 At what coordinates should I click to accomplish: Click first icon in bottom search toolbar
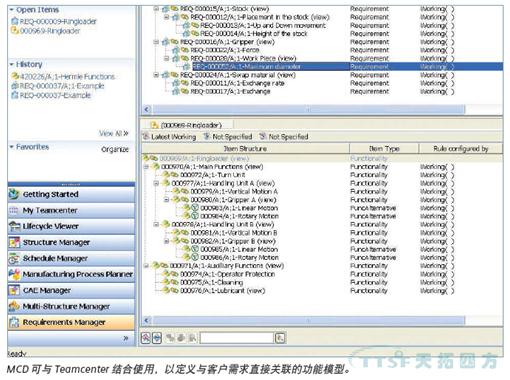(x=146, y=338)
